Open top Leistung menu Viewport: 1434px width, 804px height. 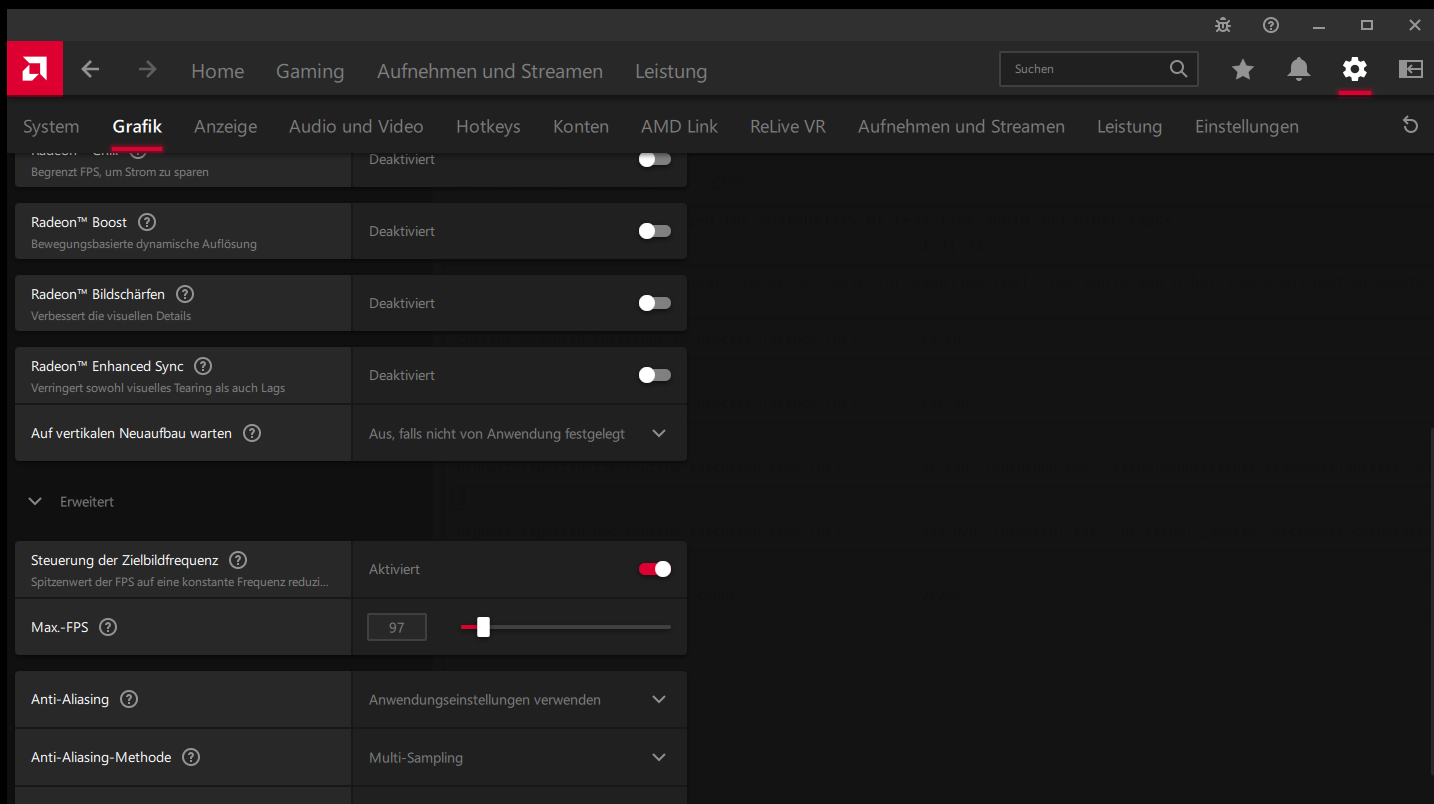coord(671,71)
